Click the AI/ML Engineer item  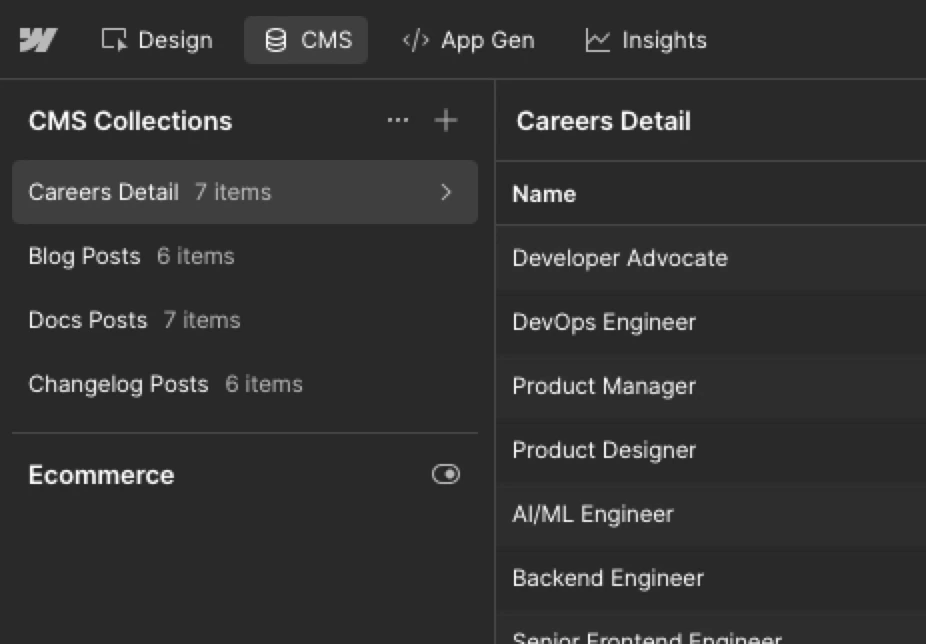[x=593, y=514]
